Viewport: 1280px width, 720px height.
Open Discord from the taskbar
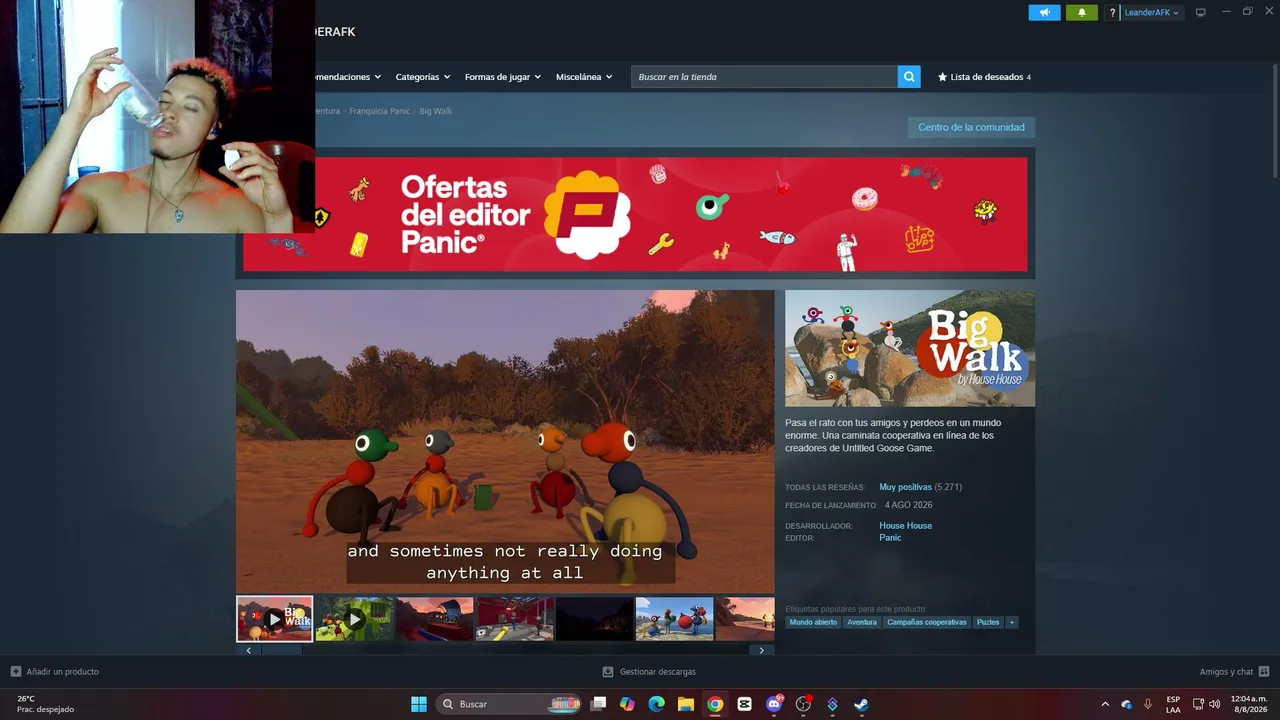point(773,704)
